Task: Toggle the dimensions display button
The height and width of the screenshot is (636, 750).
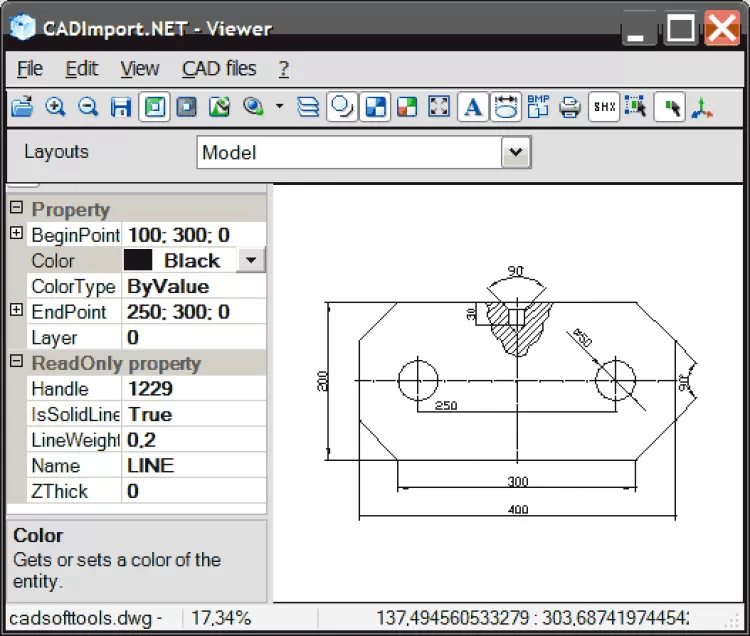Action: [506, 107]
